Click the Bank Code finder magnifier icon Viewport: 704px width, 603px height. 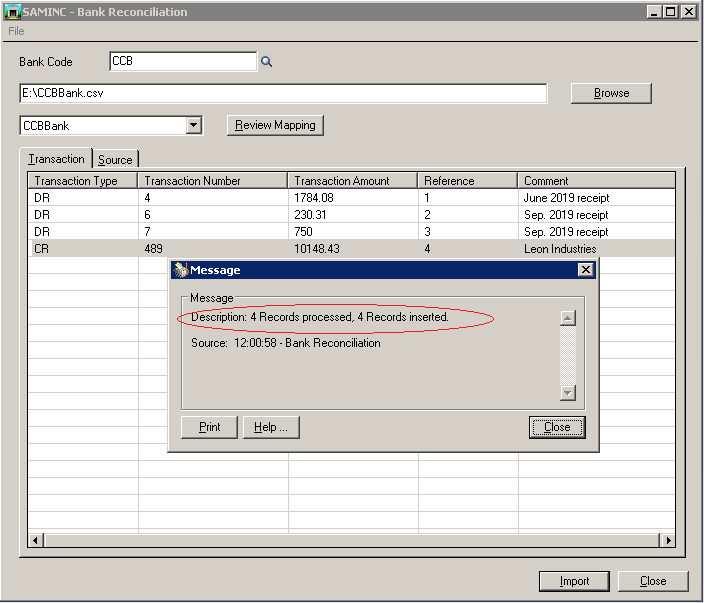pyautogui.click(x=266, y=62)
